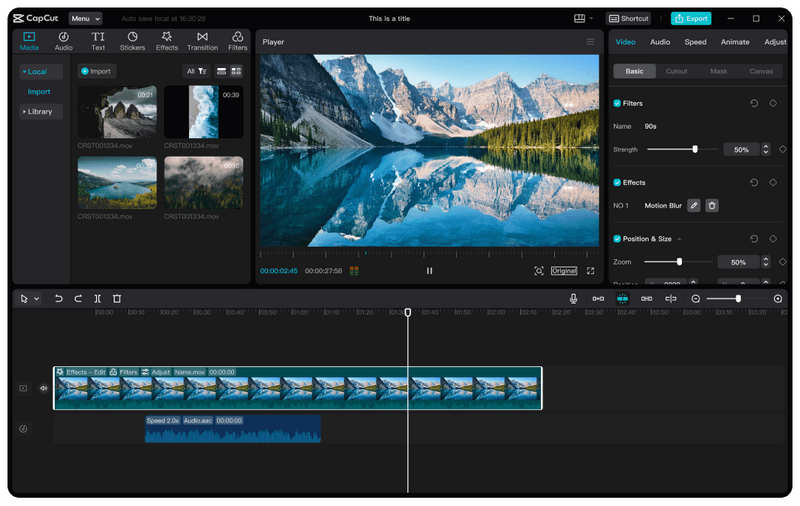Reset the Position & Size section
Viewport: 800px width, 506px height.
click(754, 239)
